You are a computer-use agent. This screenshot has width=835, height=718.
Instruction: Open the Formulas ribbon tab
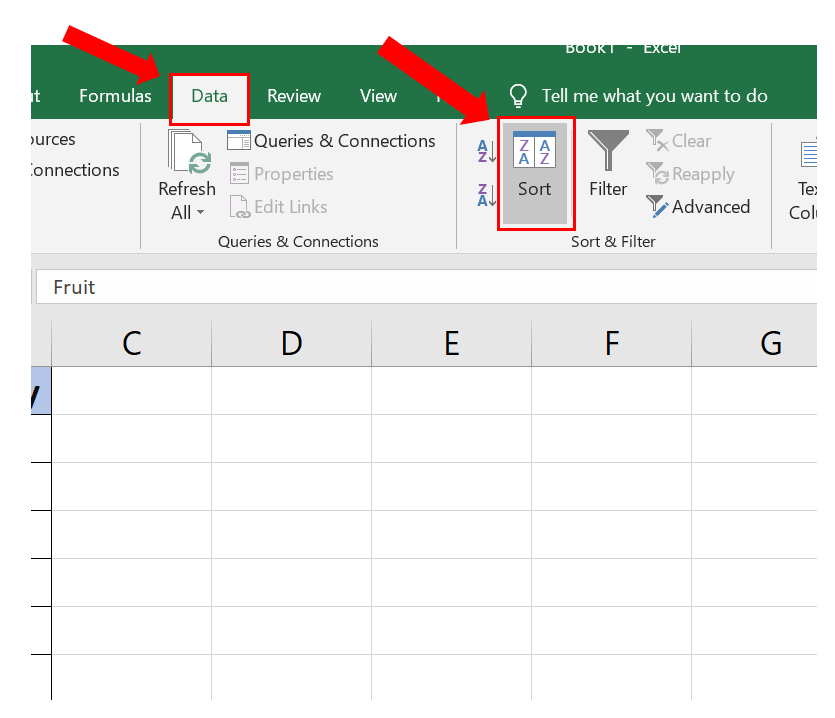click(x=115, y=96)
